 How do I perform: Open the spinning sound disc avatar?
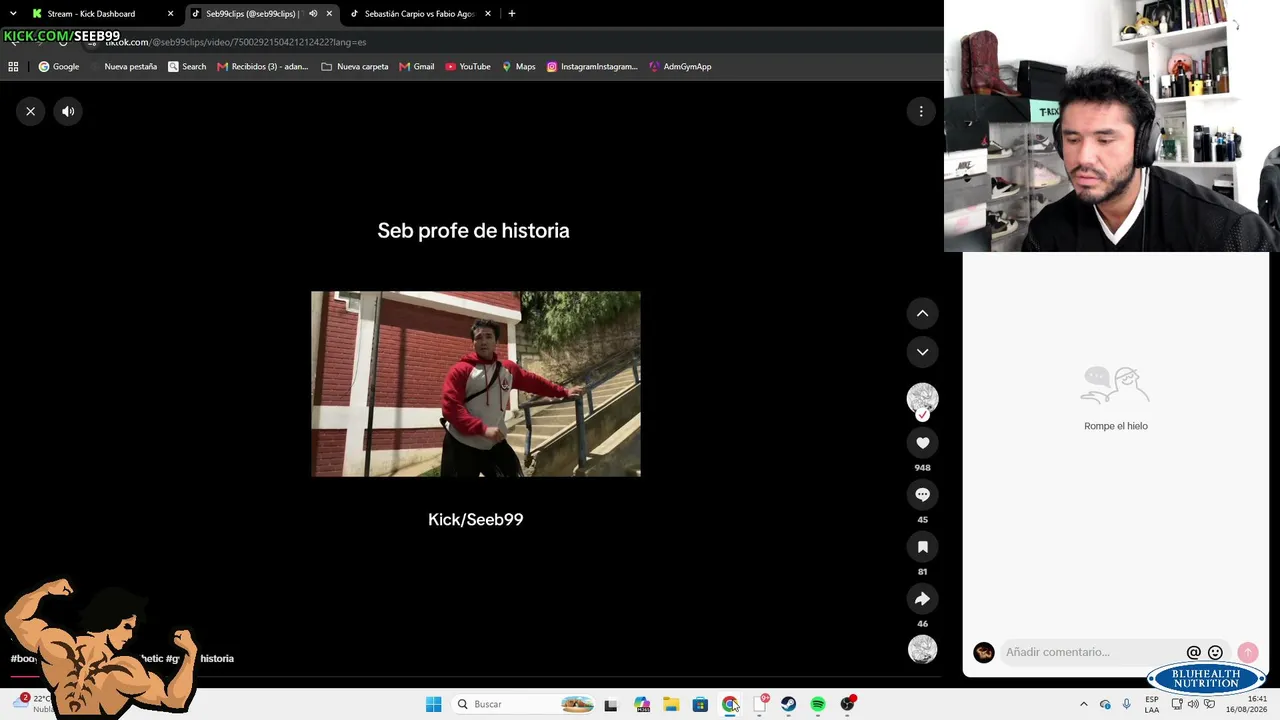coord(922,649)
